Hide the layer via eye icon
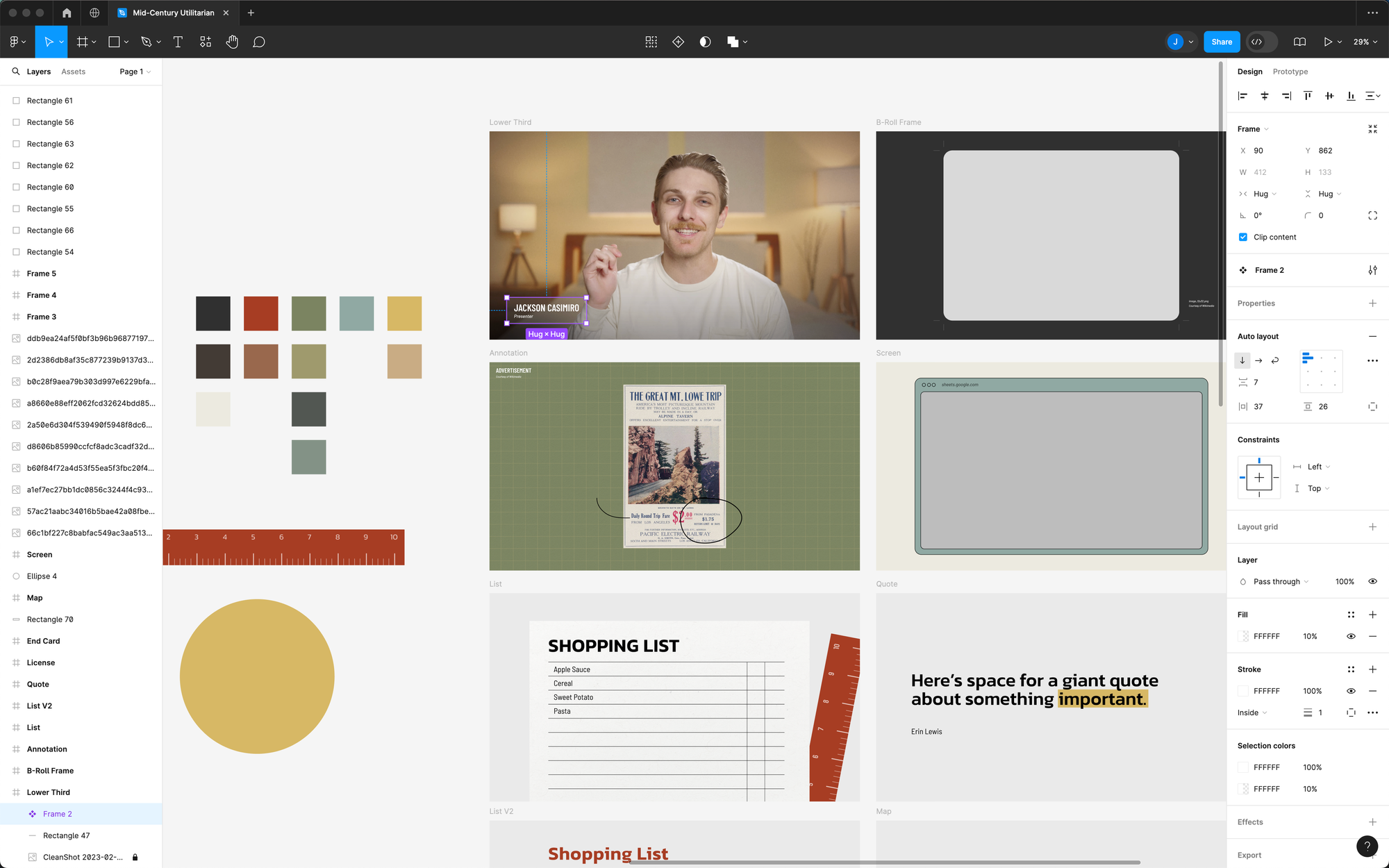The height and width of the screenshot is (868, 1389). (x=1372, y=581)
